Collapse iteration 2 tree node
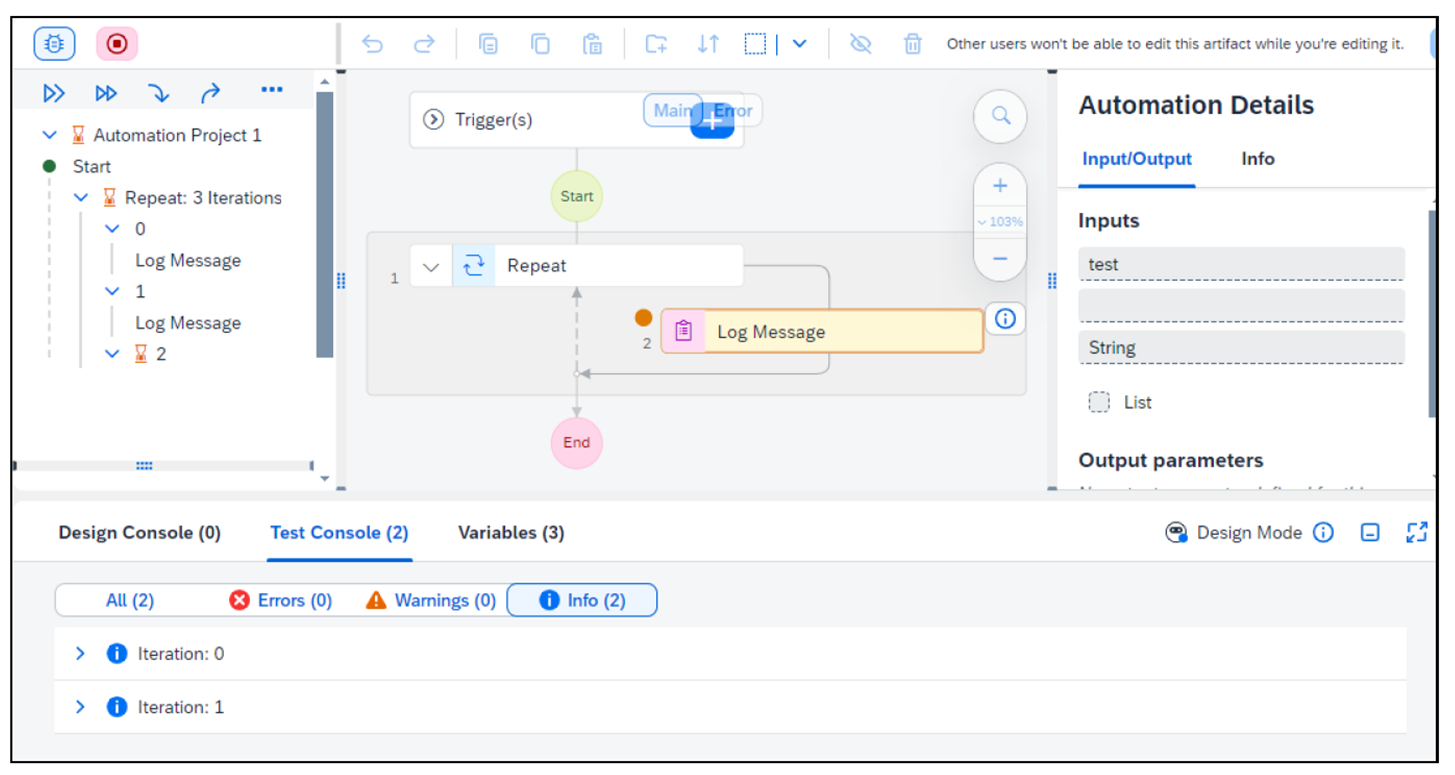Screen dimensions: 1455x775 tap(112, 354)
